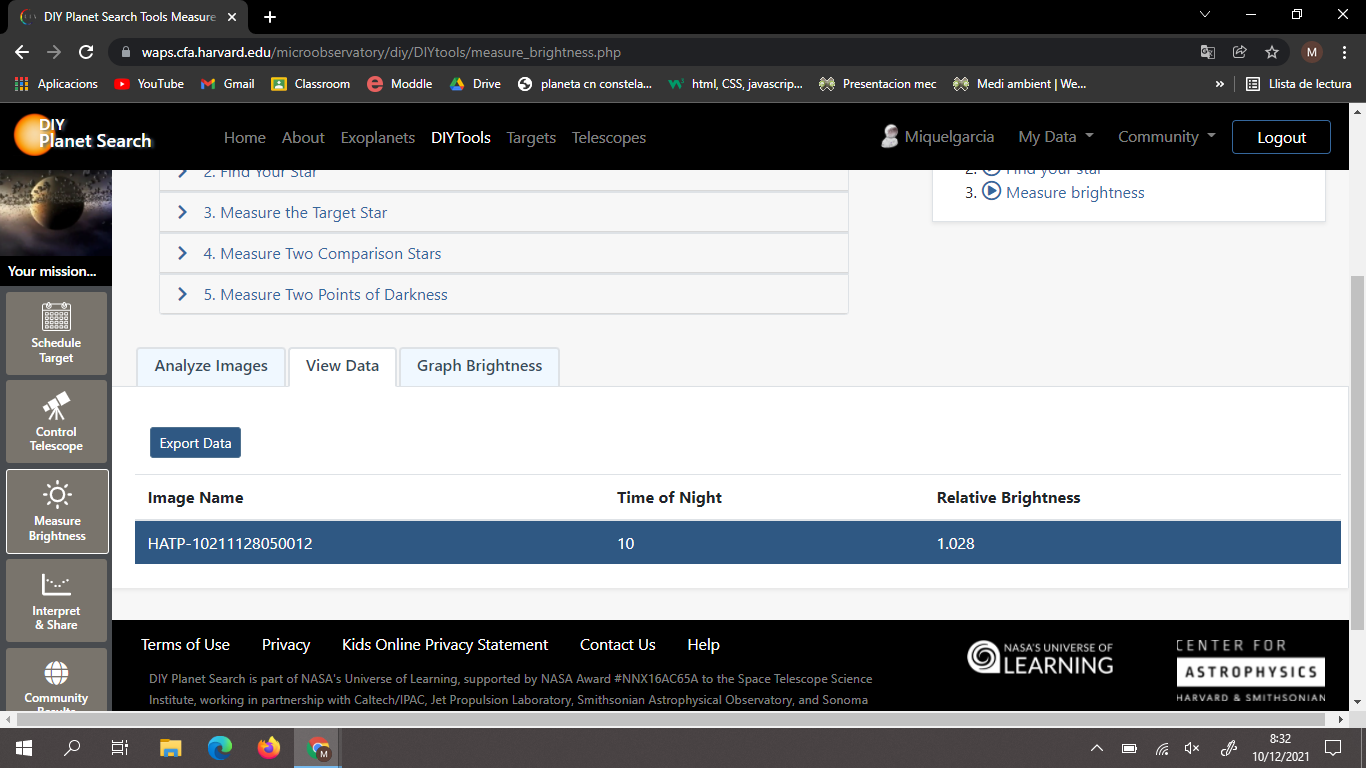Open the My Data dropdown menu
Screen dimensions: 1366x768
coord(1055,137)
